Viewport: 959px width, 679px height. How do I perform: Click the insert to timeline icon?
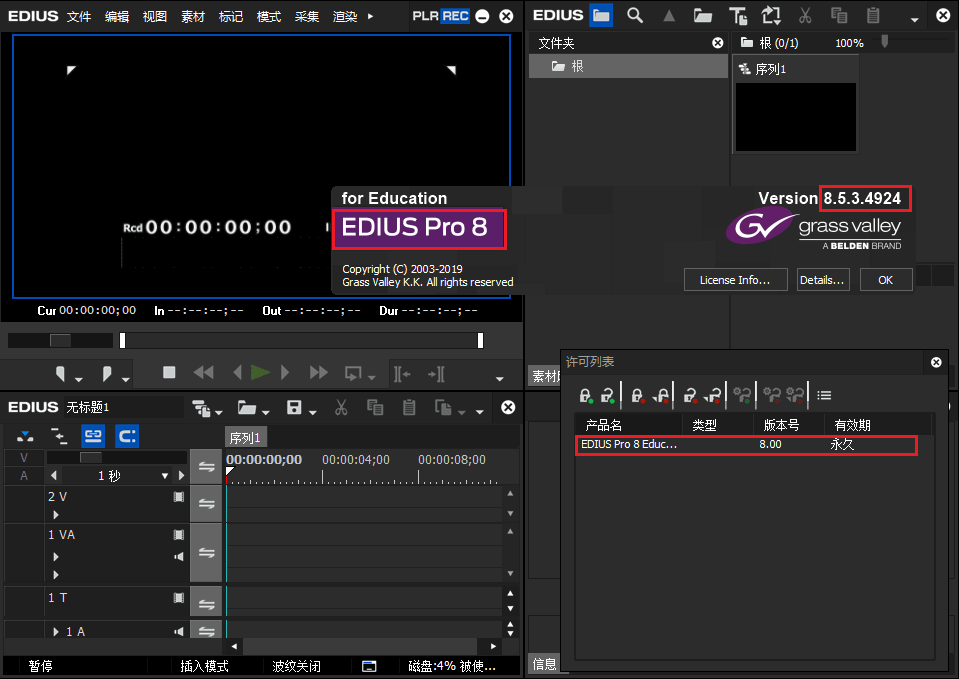pyautogui.click(x=402, y=374)
